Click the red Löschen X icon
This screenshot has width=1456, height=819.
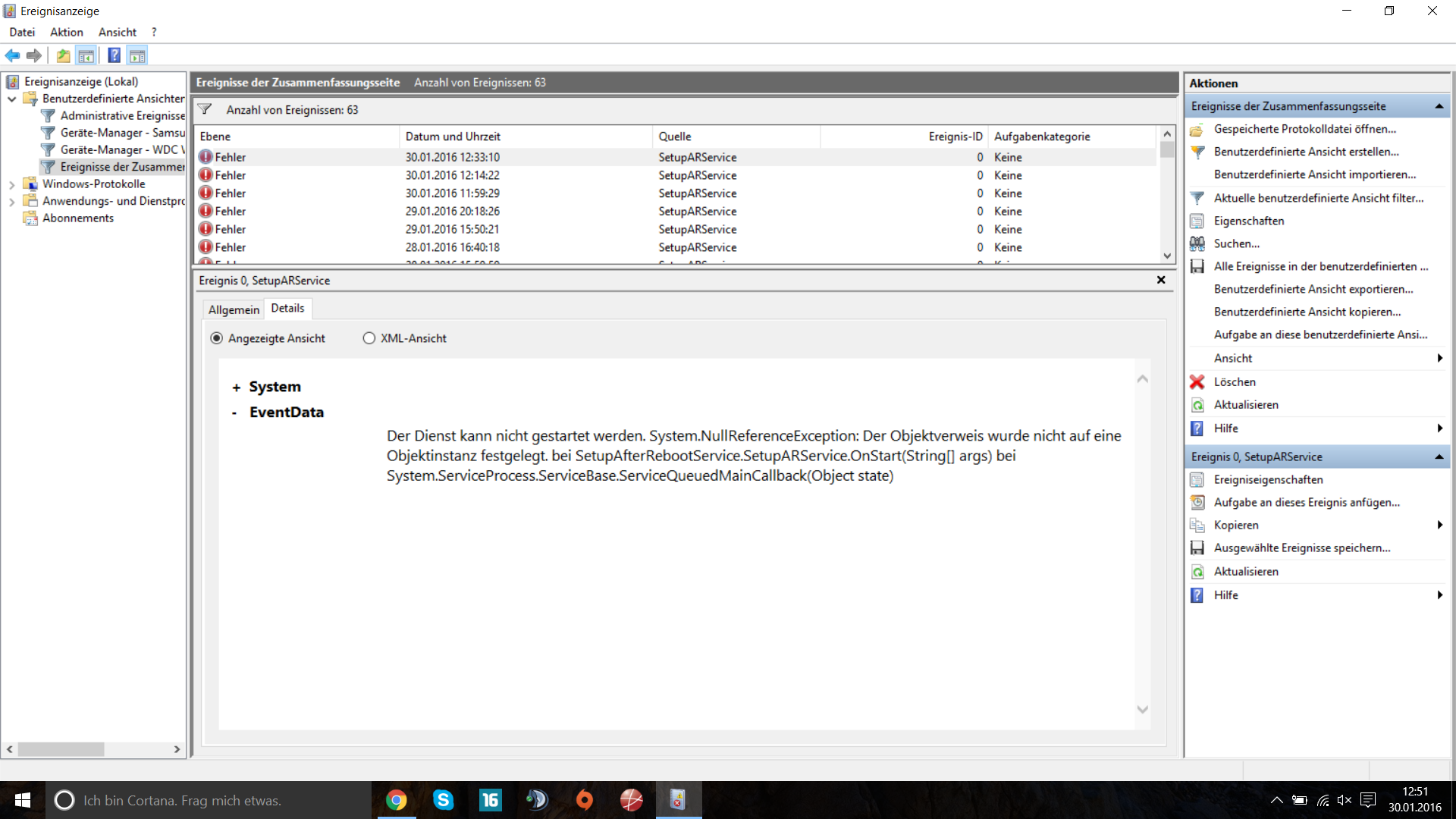point(1197,381)
